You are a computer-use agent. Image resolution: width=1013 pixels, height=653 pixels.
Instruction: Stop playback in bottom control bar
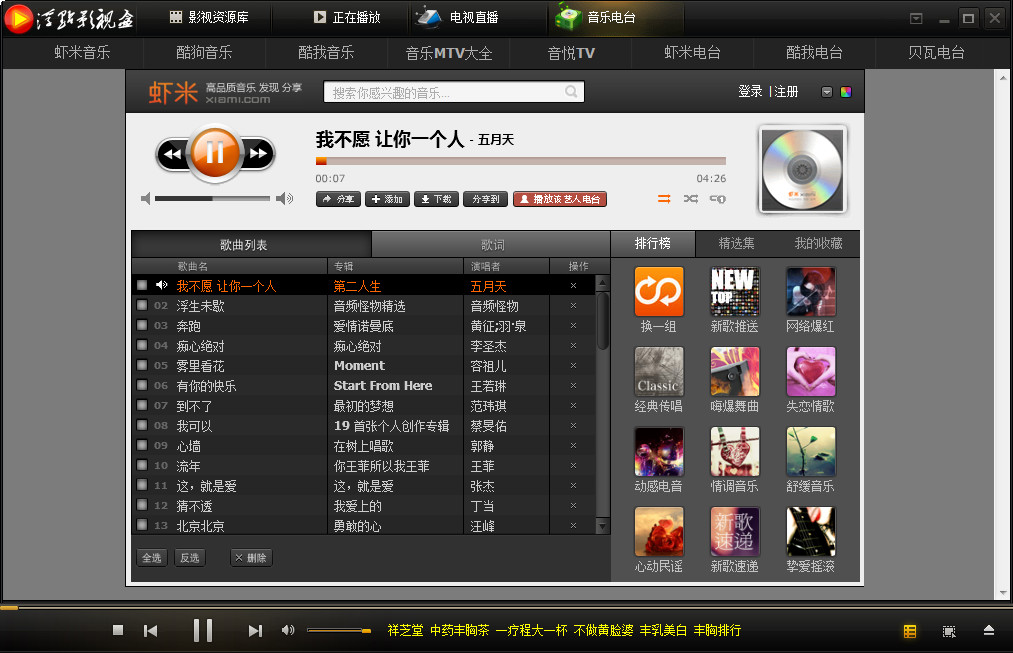coord(118,630)
